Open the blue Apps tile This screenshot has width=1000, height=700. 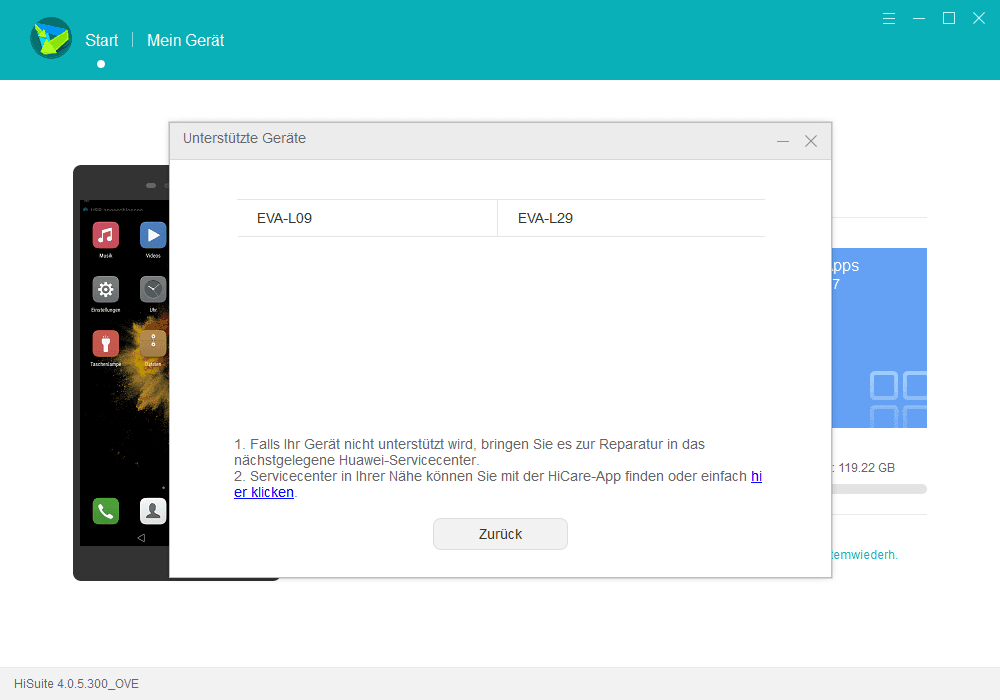point(879,338)
